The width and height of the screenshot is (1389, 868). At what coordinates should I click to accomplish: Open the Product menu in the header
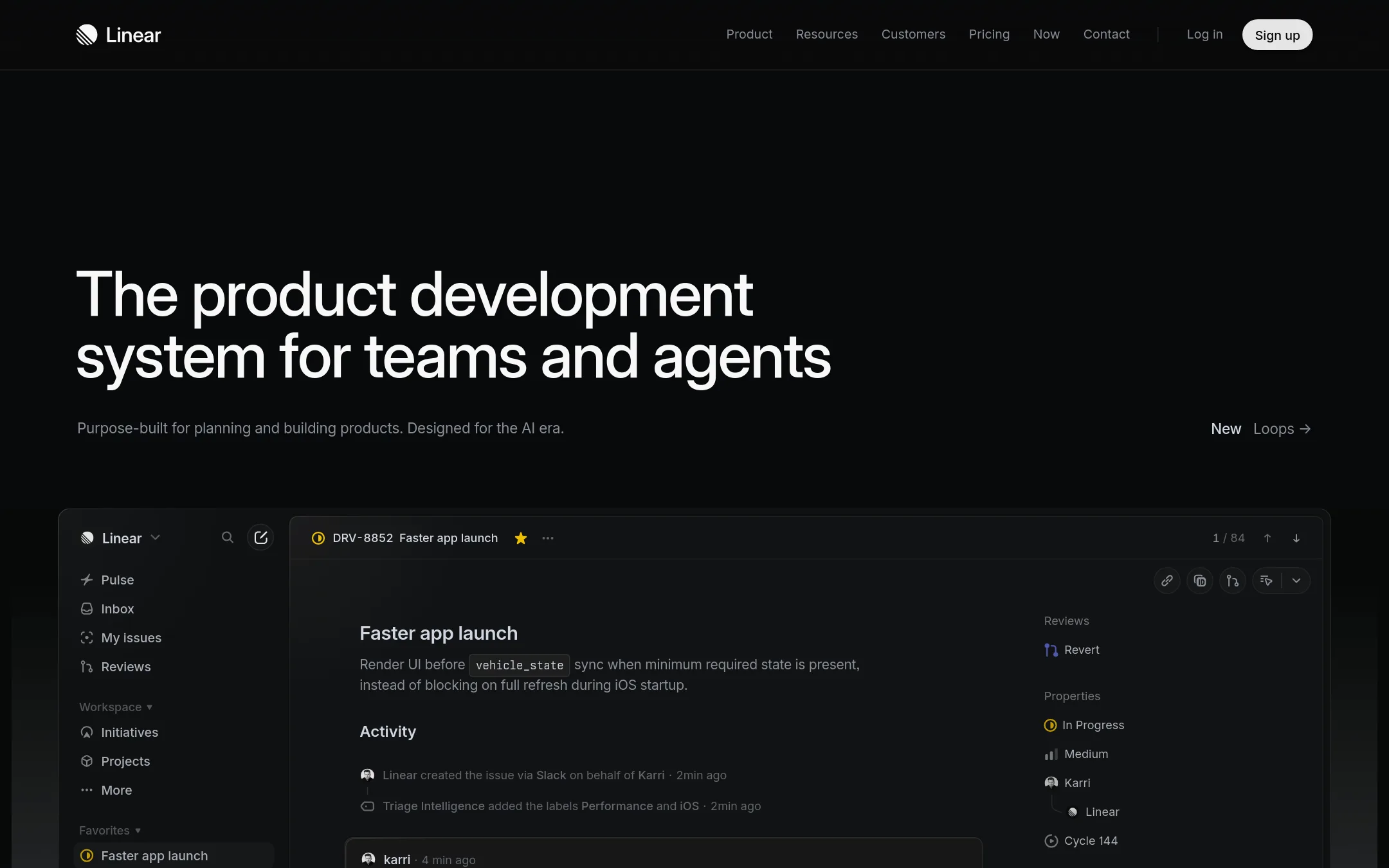749,34
